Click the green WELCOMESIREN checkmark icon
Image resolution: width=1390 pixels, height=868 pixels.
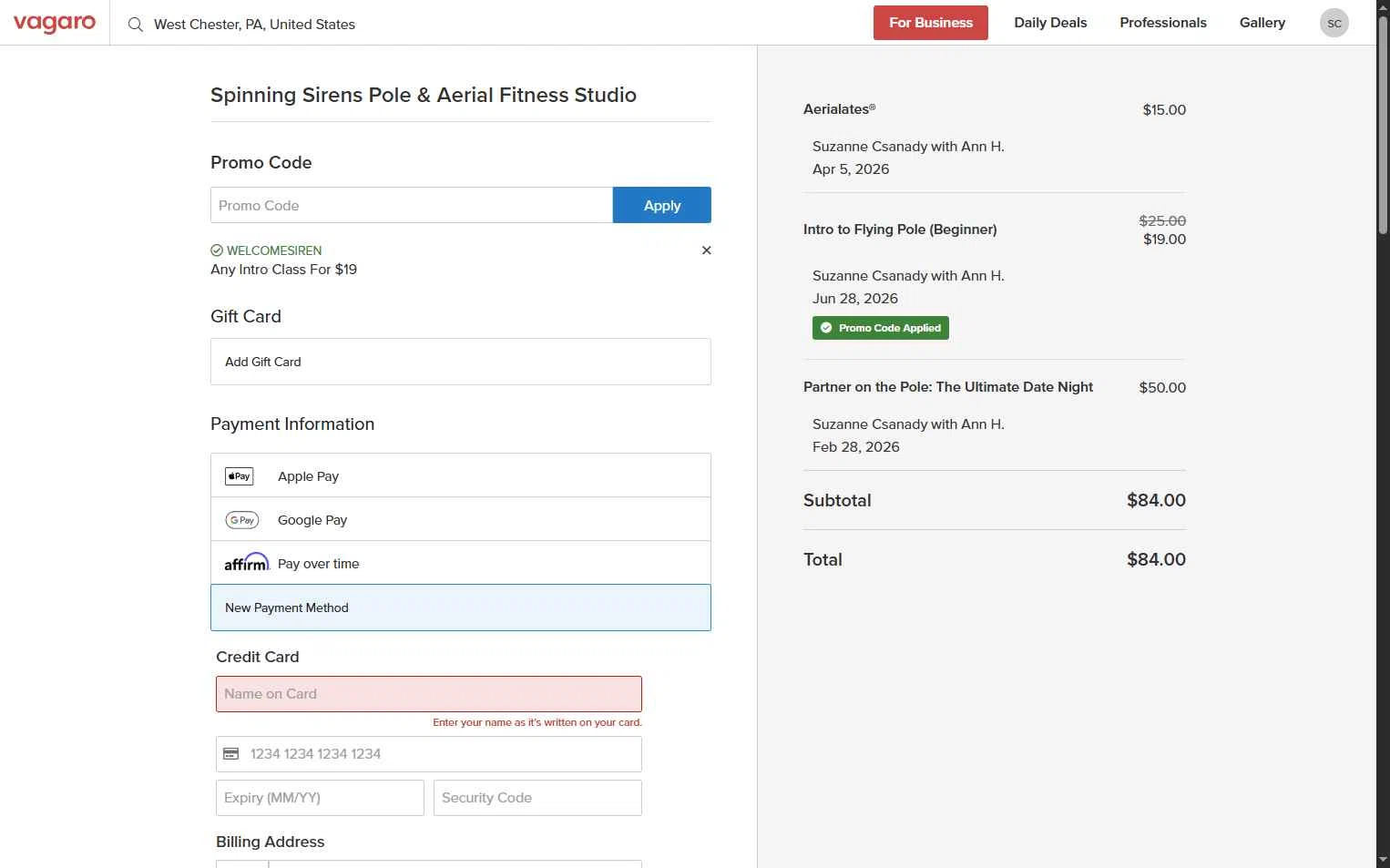pyautogui.click(x=217, y=250)
